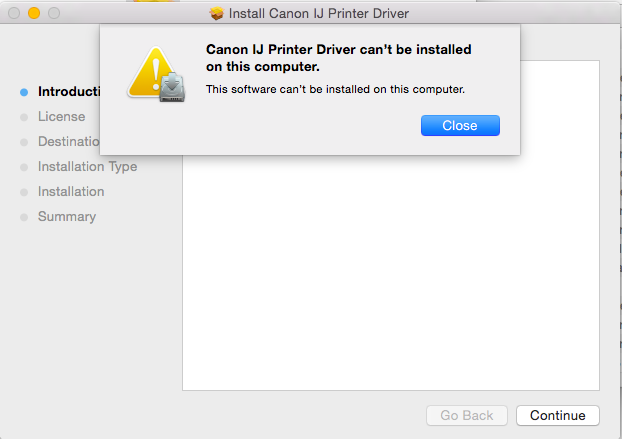Click the yellow warning installer icon
Image resolution: width=622 pixels, height=439 pixels.
coord(156,73)
